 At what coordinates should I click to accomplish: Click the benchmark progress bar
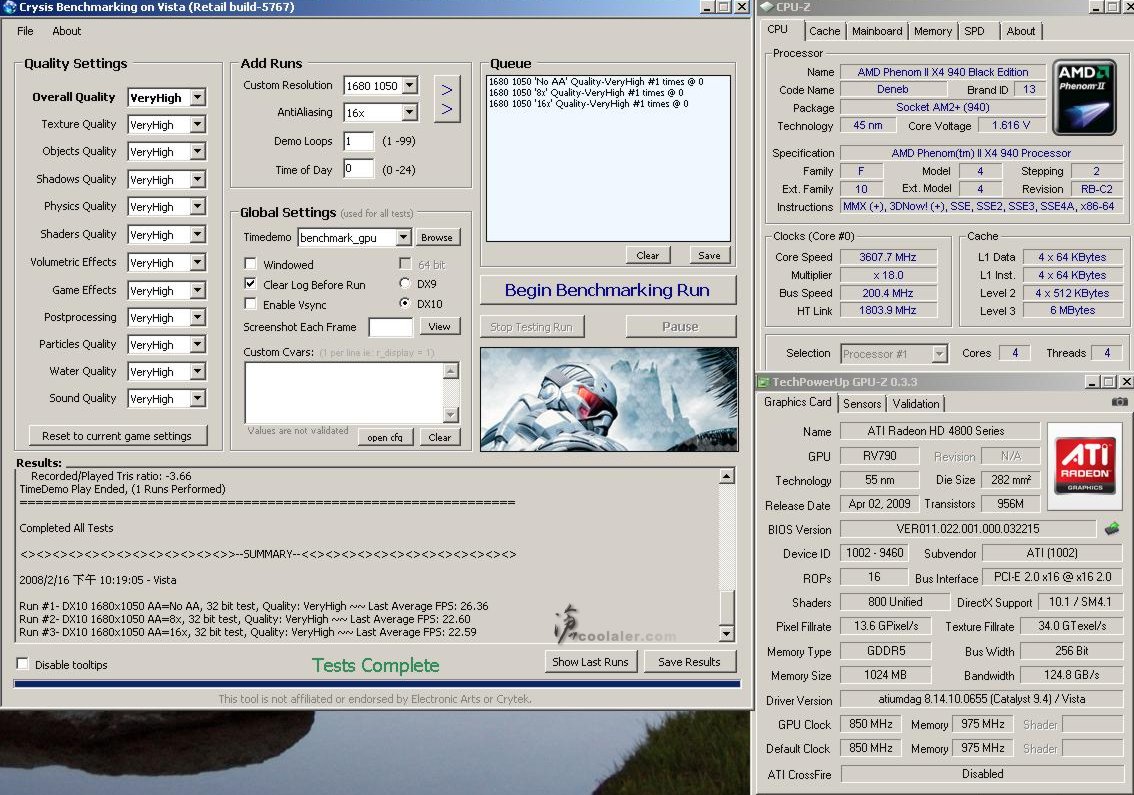click(377, 684)
